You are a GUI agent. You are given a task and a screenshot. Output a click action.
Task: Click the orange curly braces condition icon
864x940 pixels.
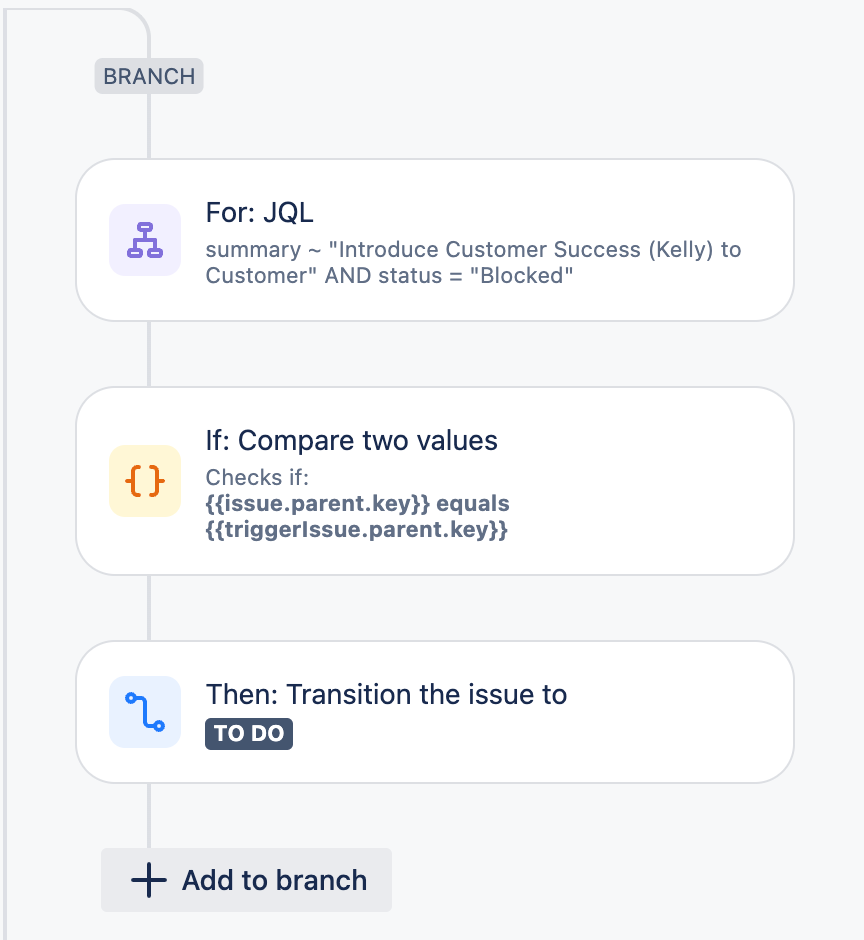(x=145, y=481)
